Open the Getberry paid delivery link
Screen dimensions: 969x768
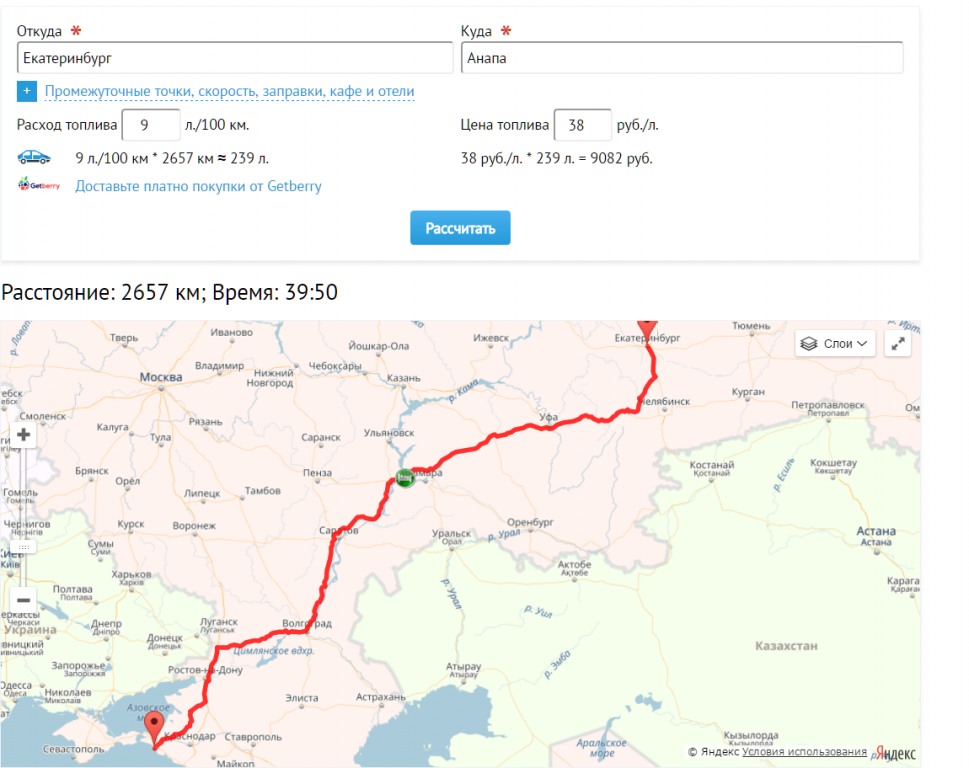[x=198, y=186]
